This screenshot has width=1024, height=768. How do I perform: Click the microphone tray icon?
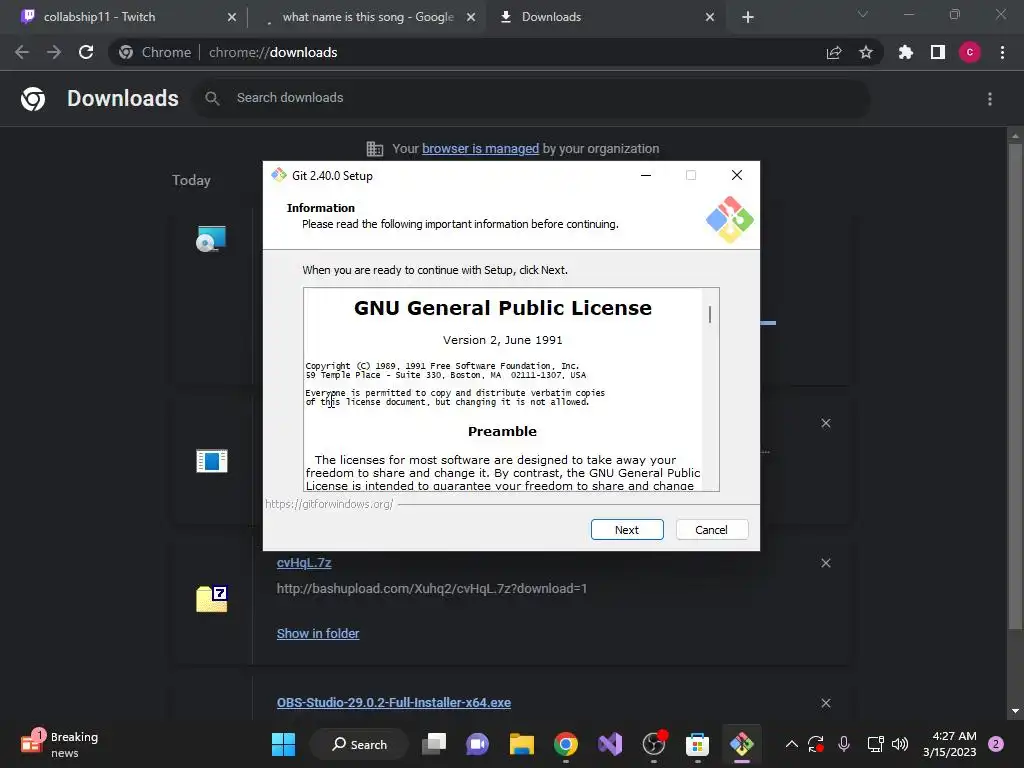click(x=844, y=744)
